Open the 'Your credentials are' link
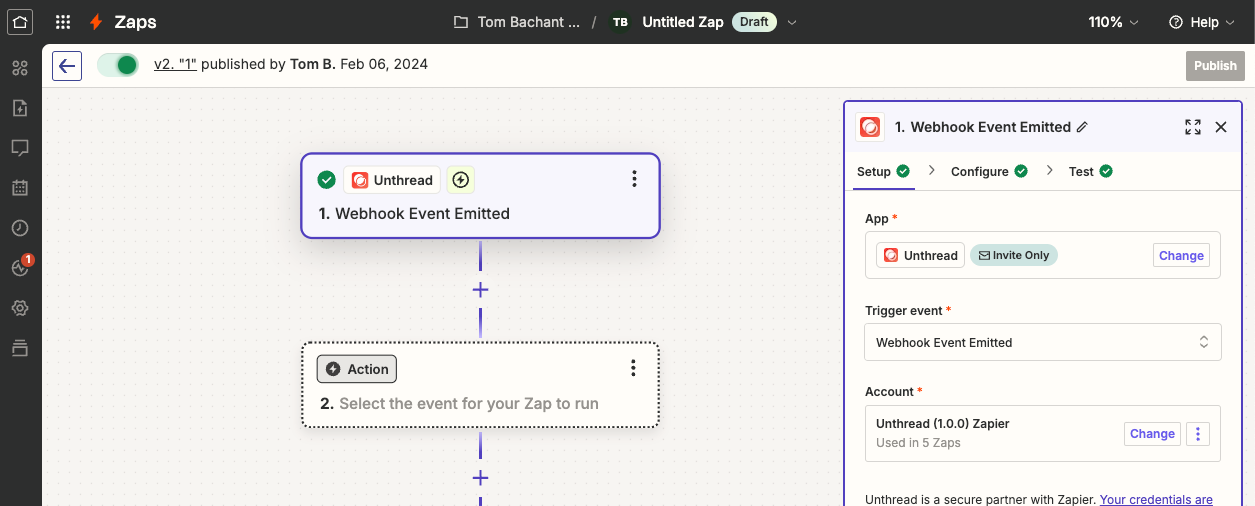Image resolution: width=1255 pixels, height=506 pixels. tap(1156, 499)
